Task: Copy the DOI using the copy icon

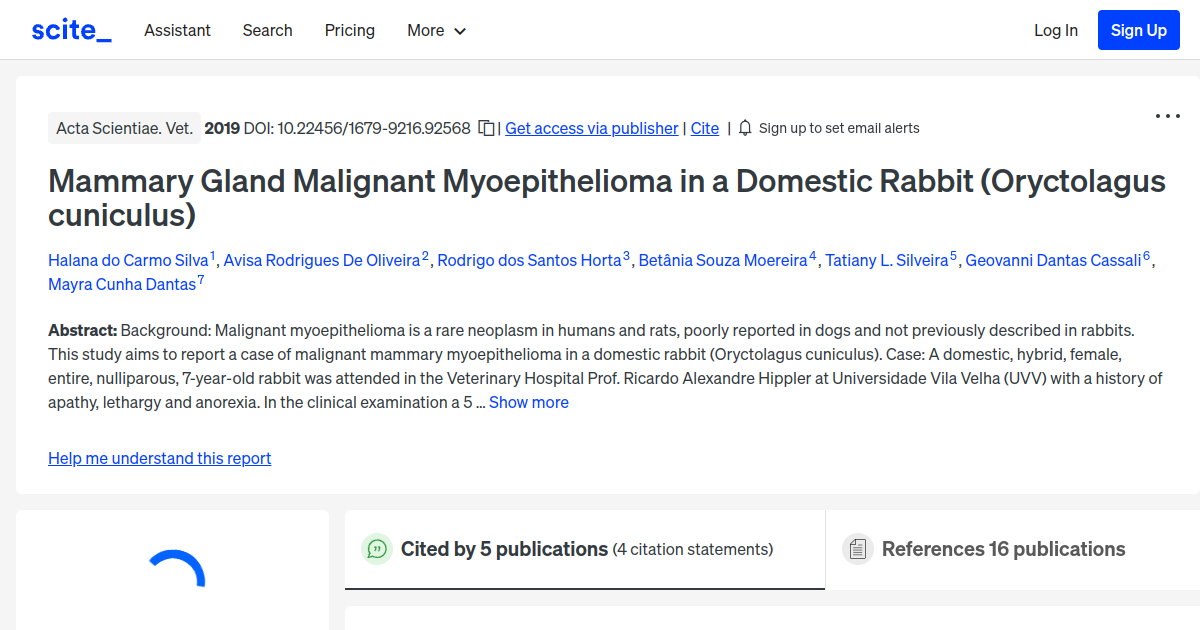Action: coord(486,128)
